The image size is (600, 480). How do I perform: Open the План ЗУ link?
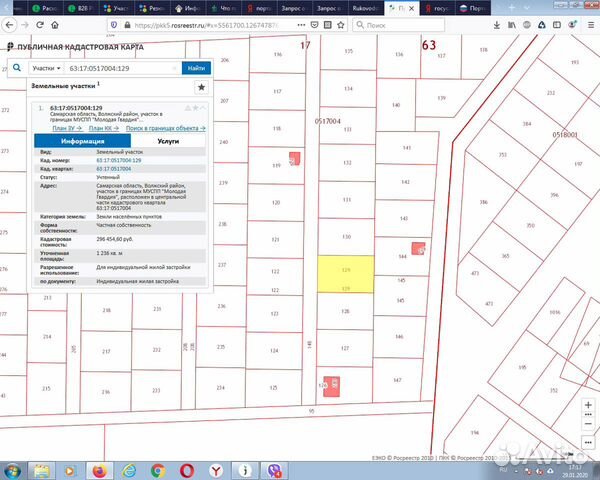click(x=66, y=128)
